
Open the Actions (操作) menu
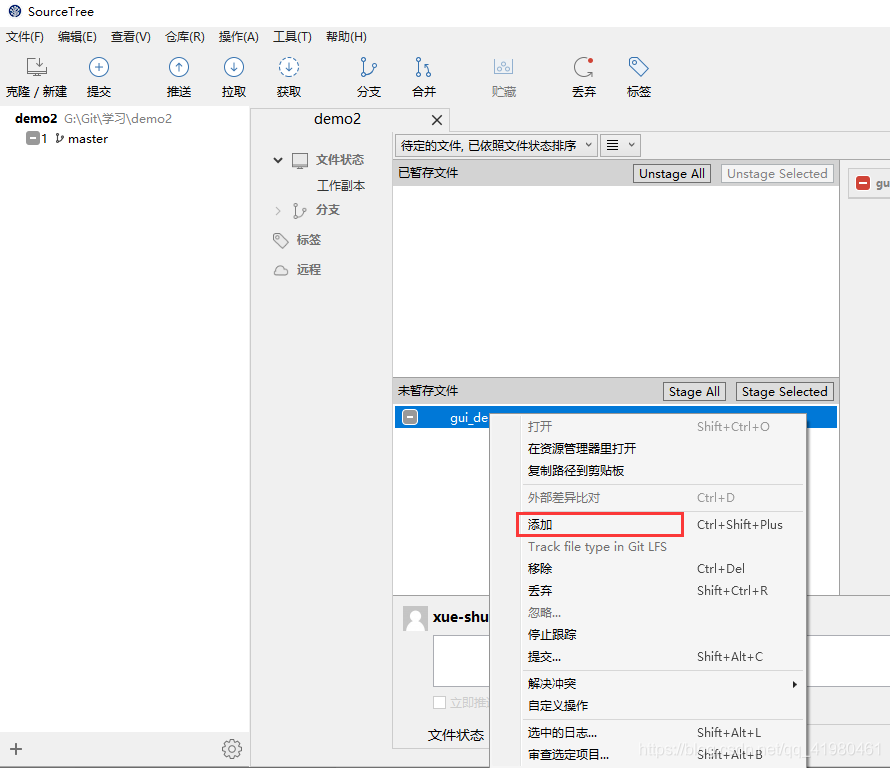[238, 37]
